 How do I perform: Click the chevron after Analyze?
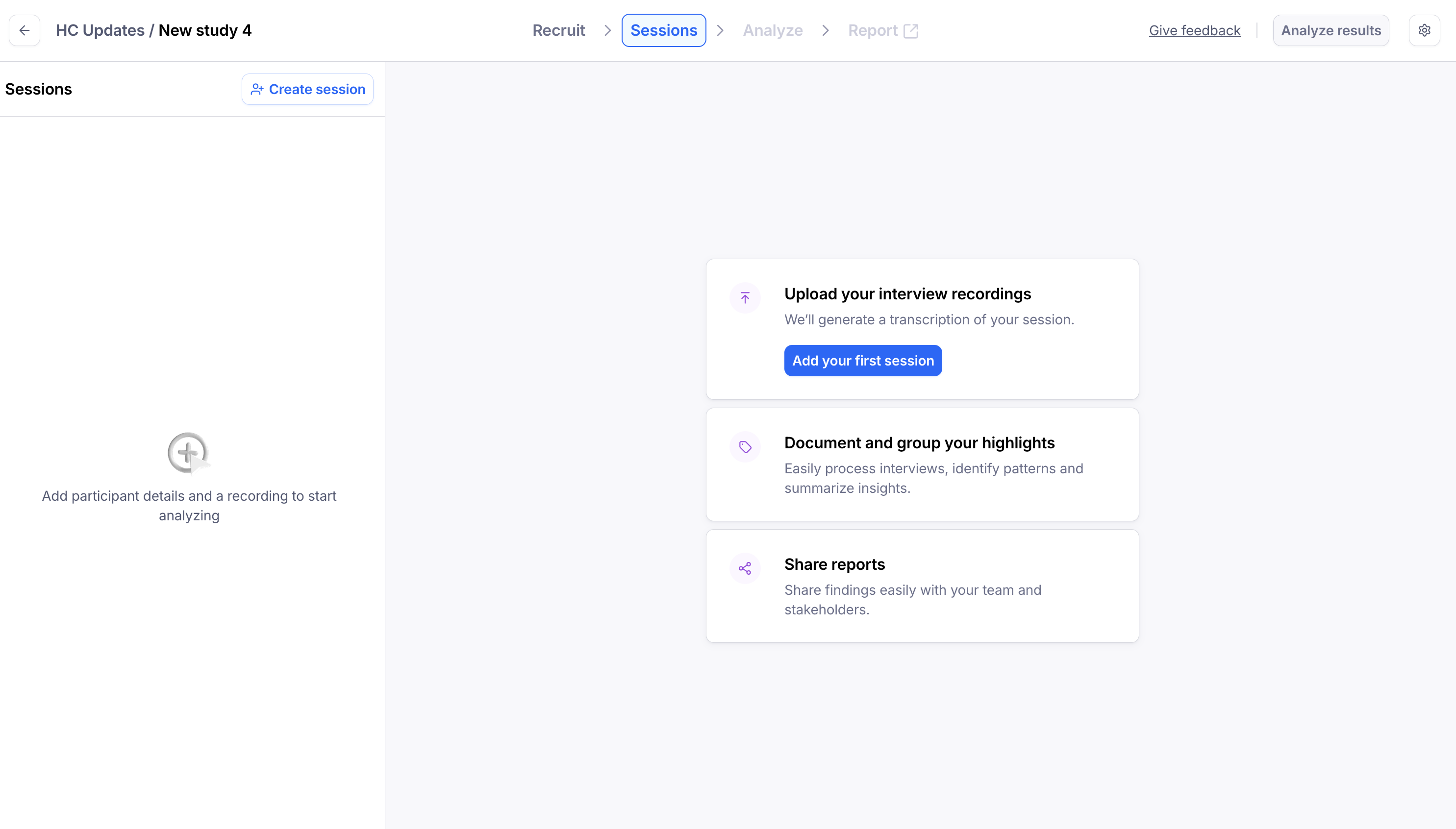[x=825, y=30]
